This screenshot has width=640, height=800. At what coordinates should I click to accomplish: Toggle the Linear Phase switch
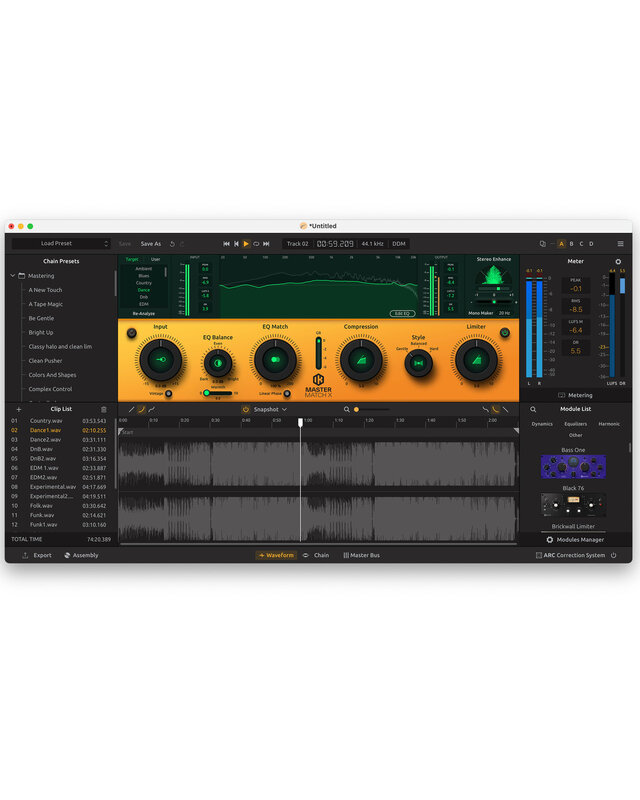coord(287,393)
